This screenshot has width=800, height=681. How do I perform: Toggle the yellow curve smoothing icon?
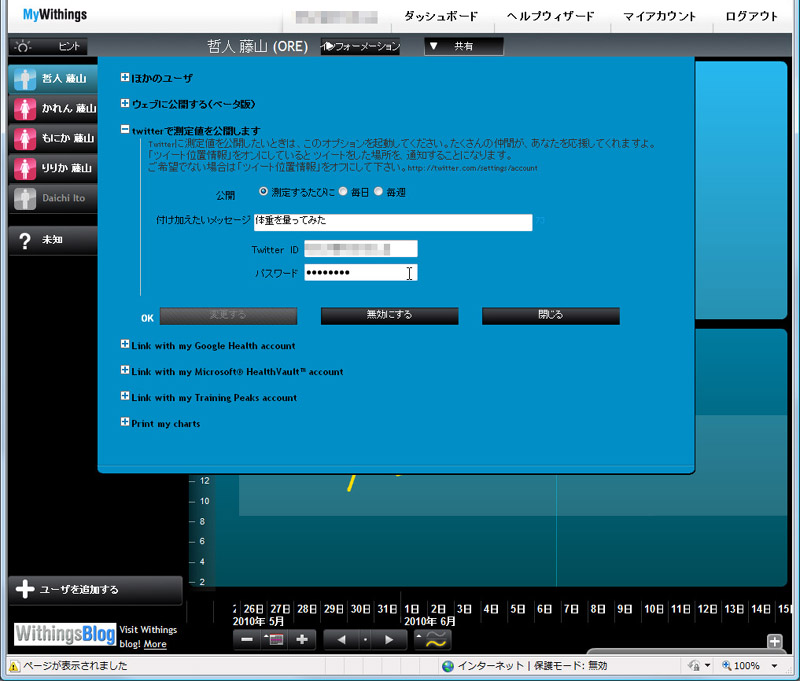[x=433, y=640]
